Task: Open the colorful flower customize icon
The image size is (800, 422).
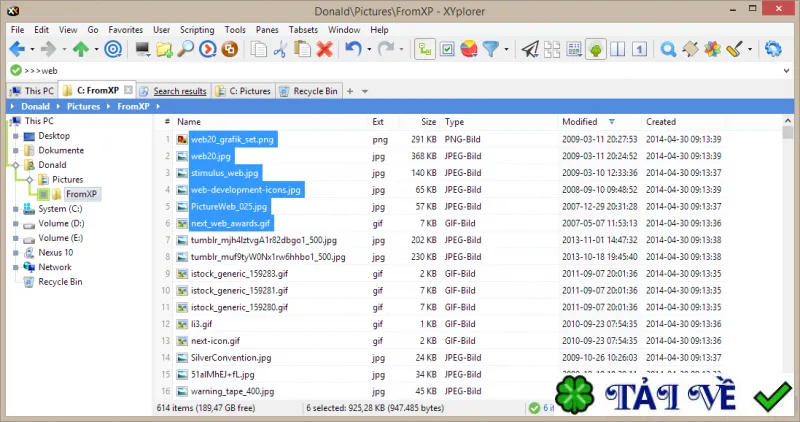Action: point(712,49)
